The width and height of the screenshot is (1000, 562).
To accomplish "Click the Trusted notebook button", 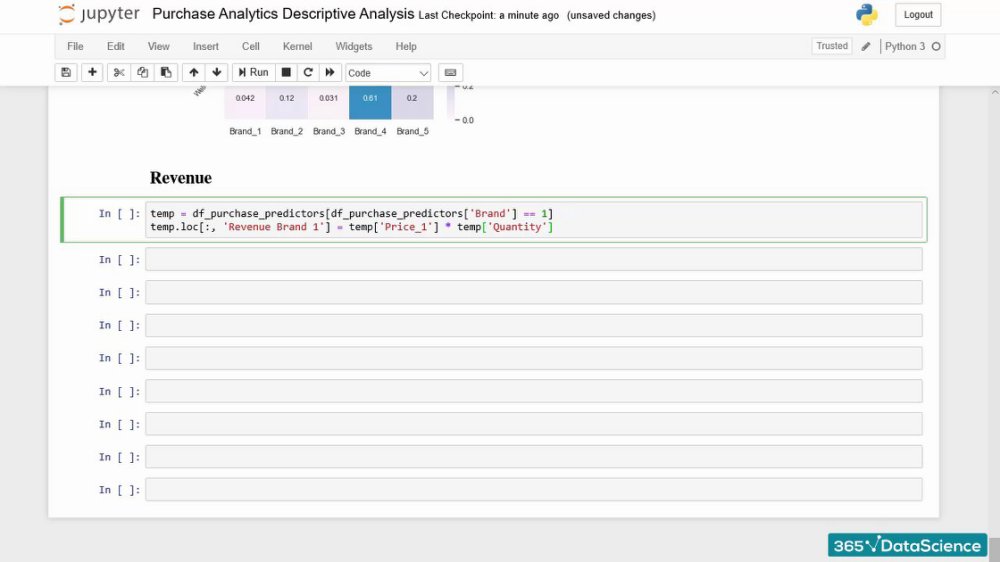I will click(832, 46).
